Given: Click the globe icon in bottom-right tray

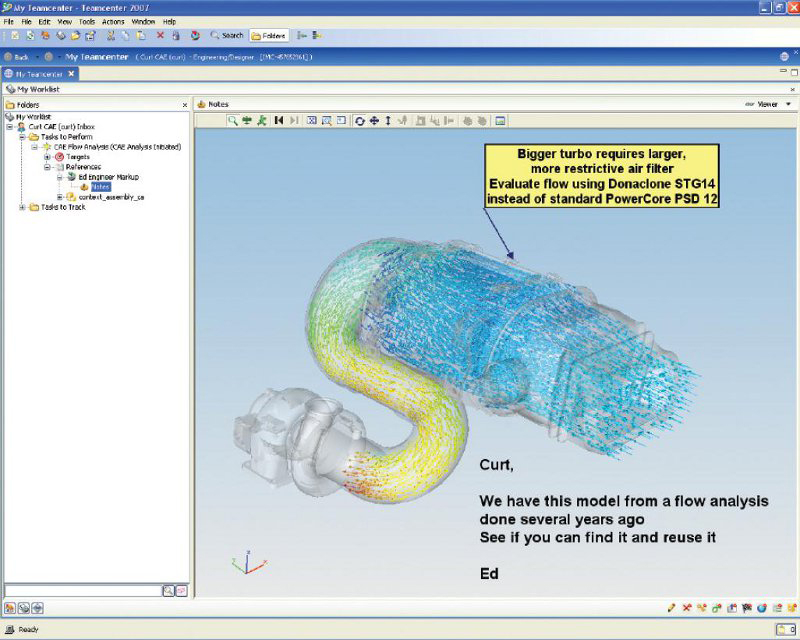Looking at the screenshot, I should point(762,607).
